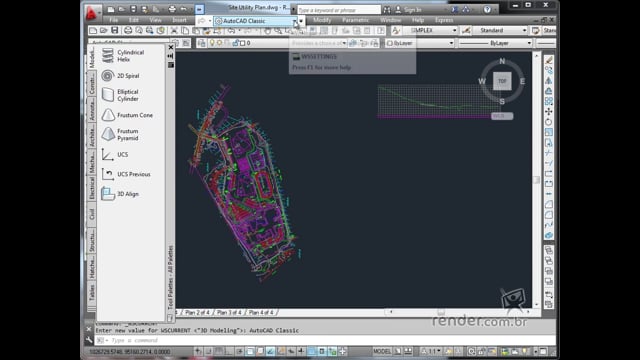
Task: Select the Frustum Pyramid tool
Action: (121, 135)
